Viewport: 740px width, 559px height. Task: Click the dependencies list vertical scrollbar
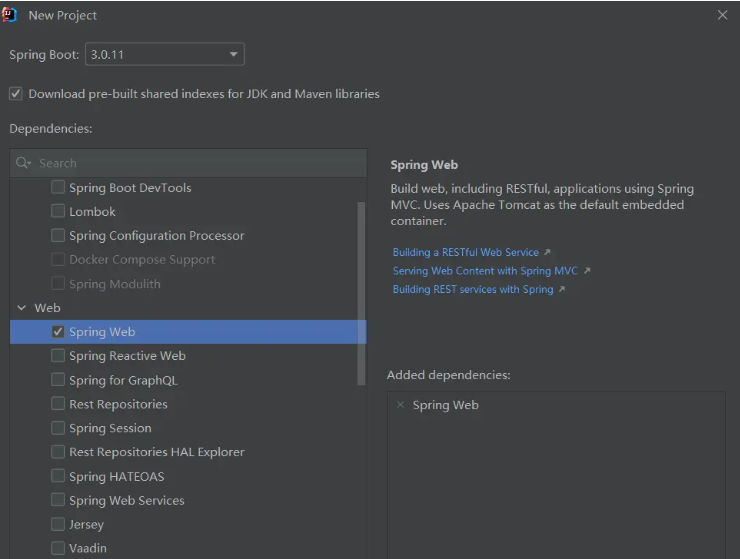point(361,290)
